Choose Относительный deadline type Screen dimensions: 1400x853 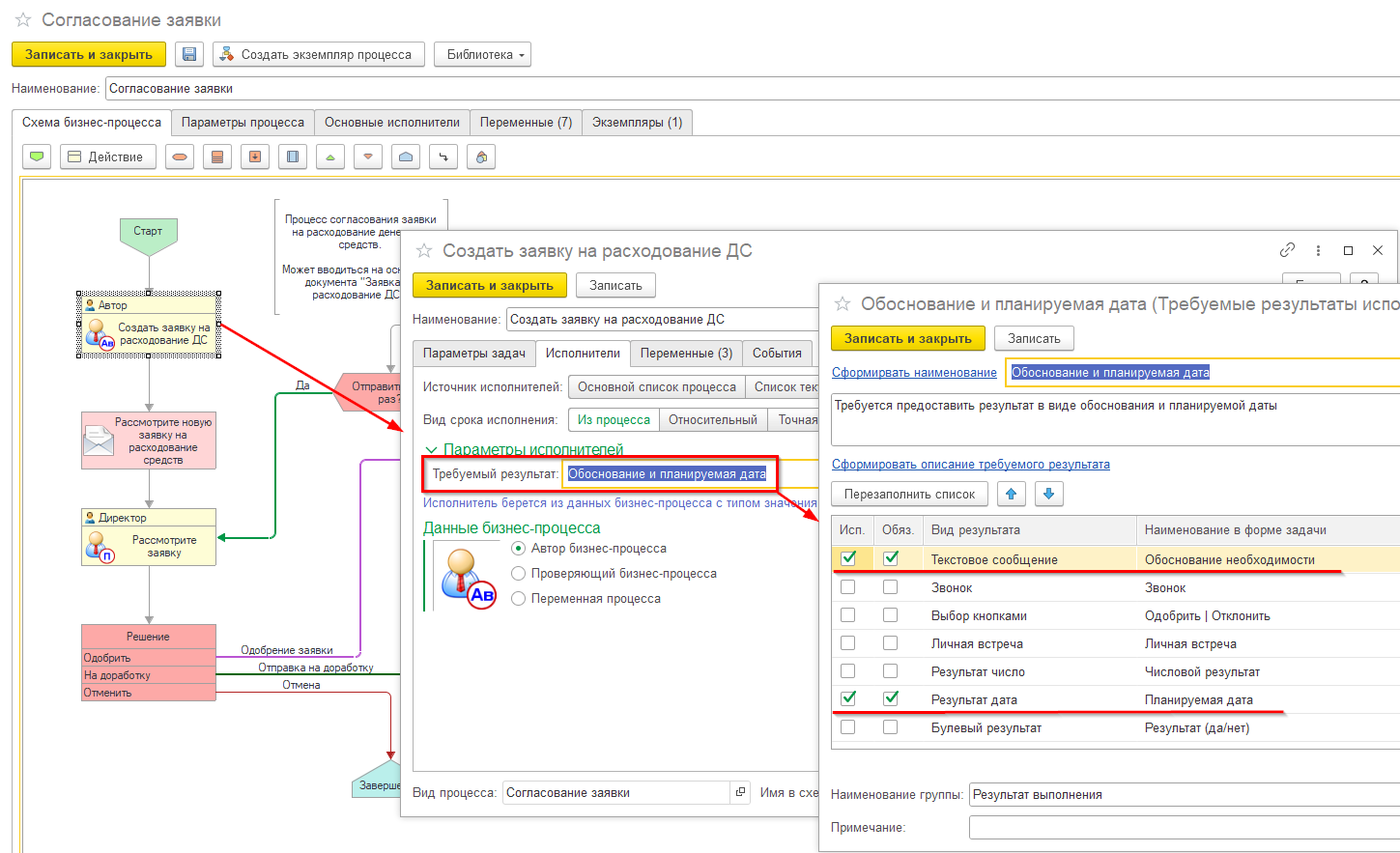pos(713,420)
